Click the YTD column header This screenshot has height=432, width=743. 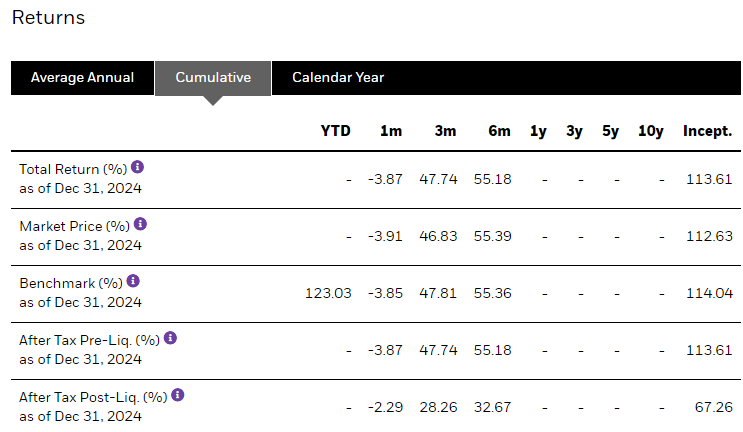pyautogui.click(x=335, y=131)
